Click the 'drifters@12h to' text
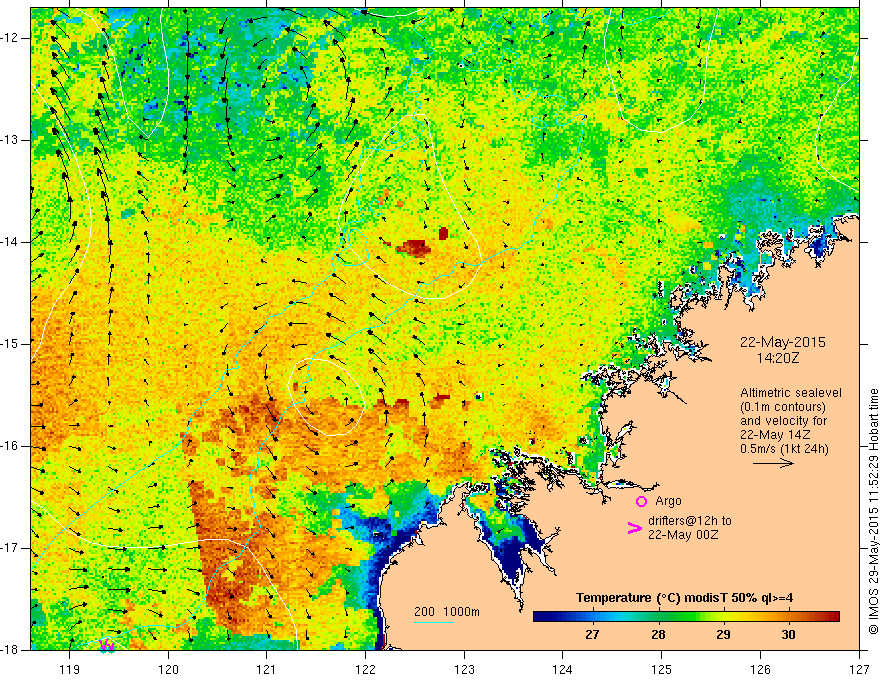 690,521
